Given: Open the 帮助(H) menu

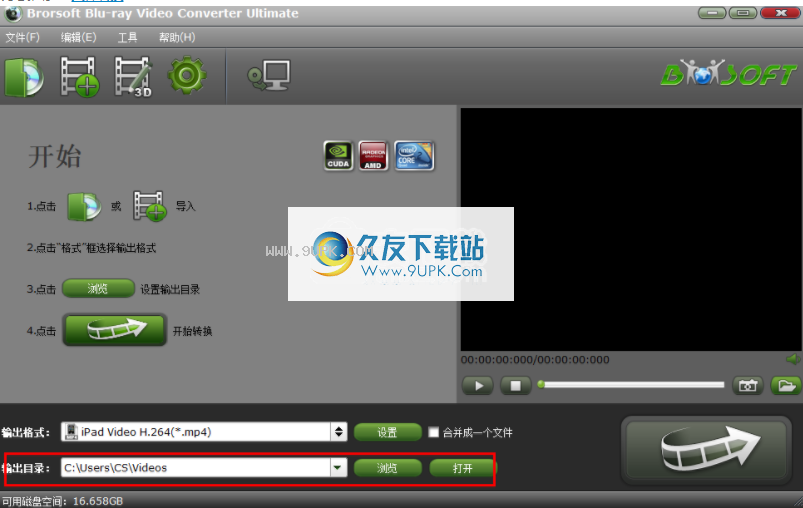Looking at the screenshot, I should point(177,37).
